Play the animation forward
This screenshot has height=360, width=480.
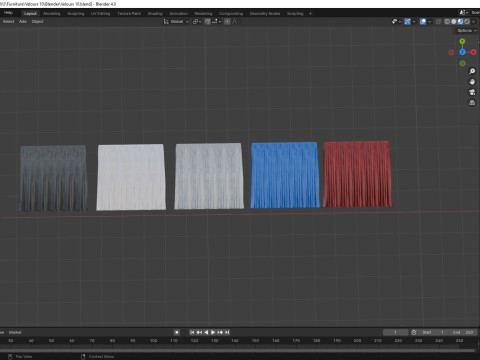click(213, 332)
